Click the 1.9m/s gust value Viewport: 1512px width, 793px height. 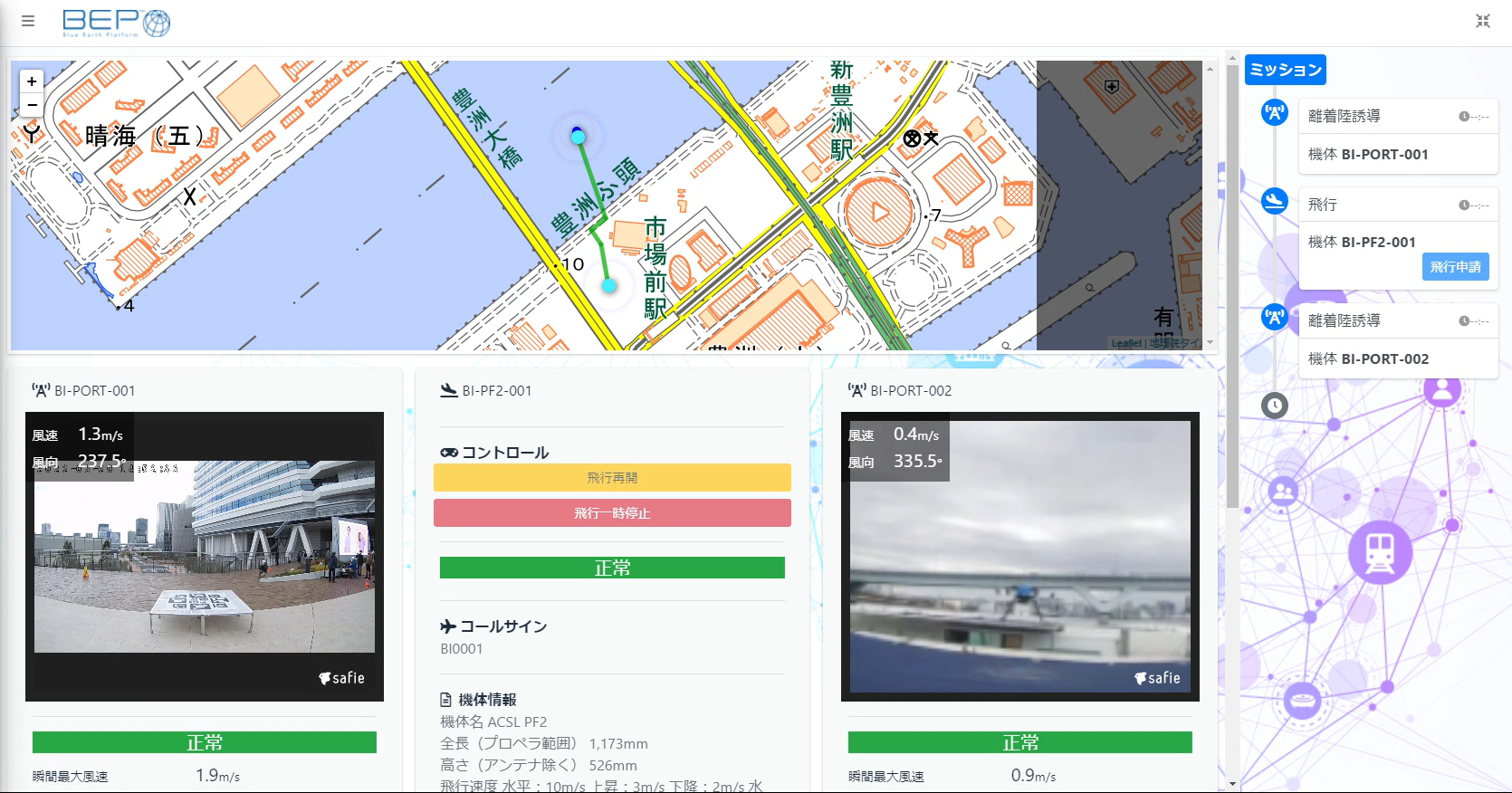click(x=217, y=776)
